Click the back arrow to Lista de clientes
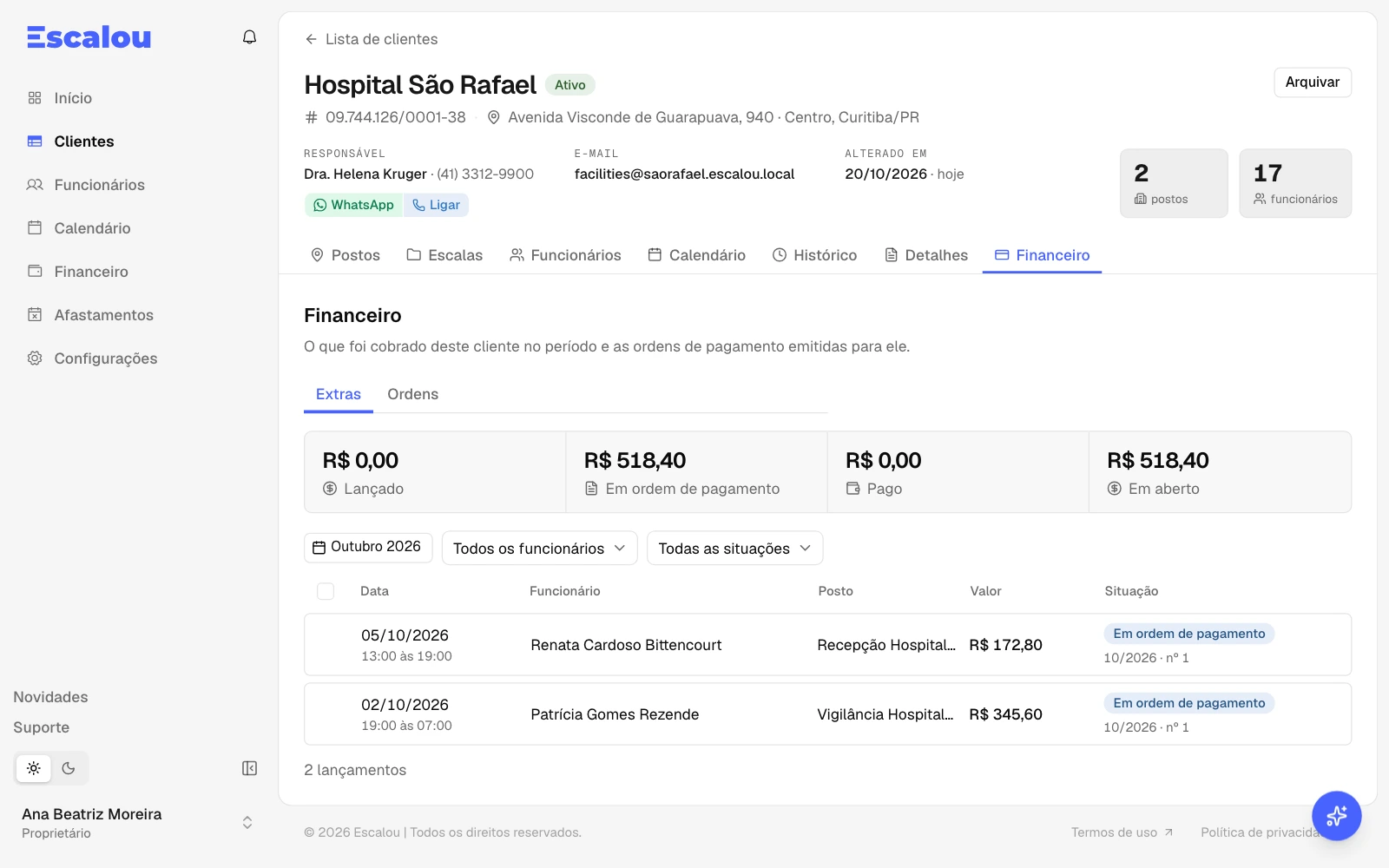This screenshot has height=868, width=1389. tap(371, 39)
